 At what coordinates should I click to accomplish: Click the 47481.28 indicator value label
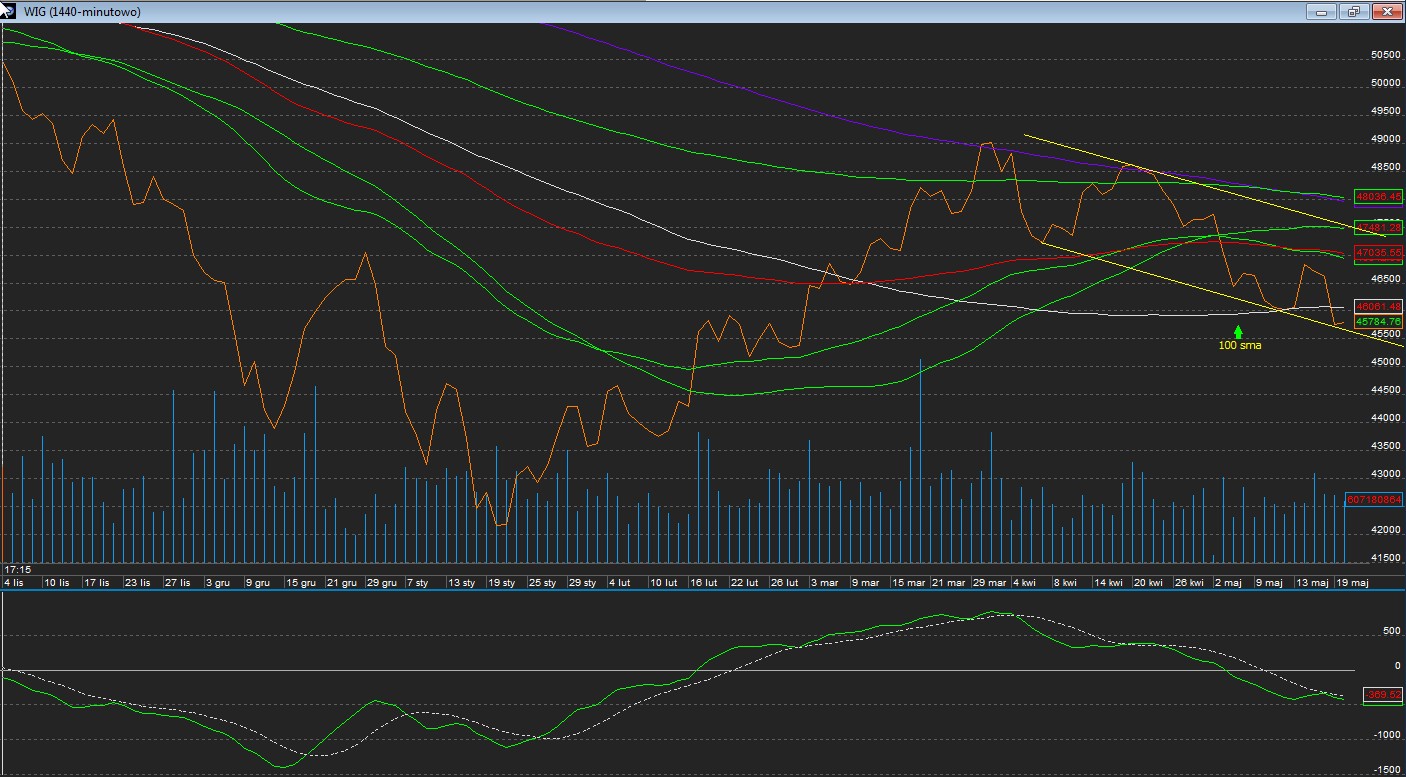1378,228
